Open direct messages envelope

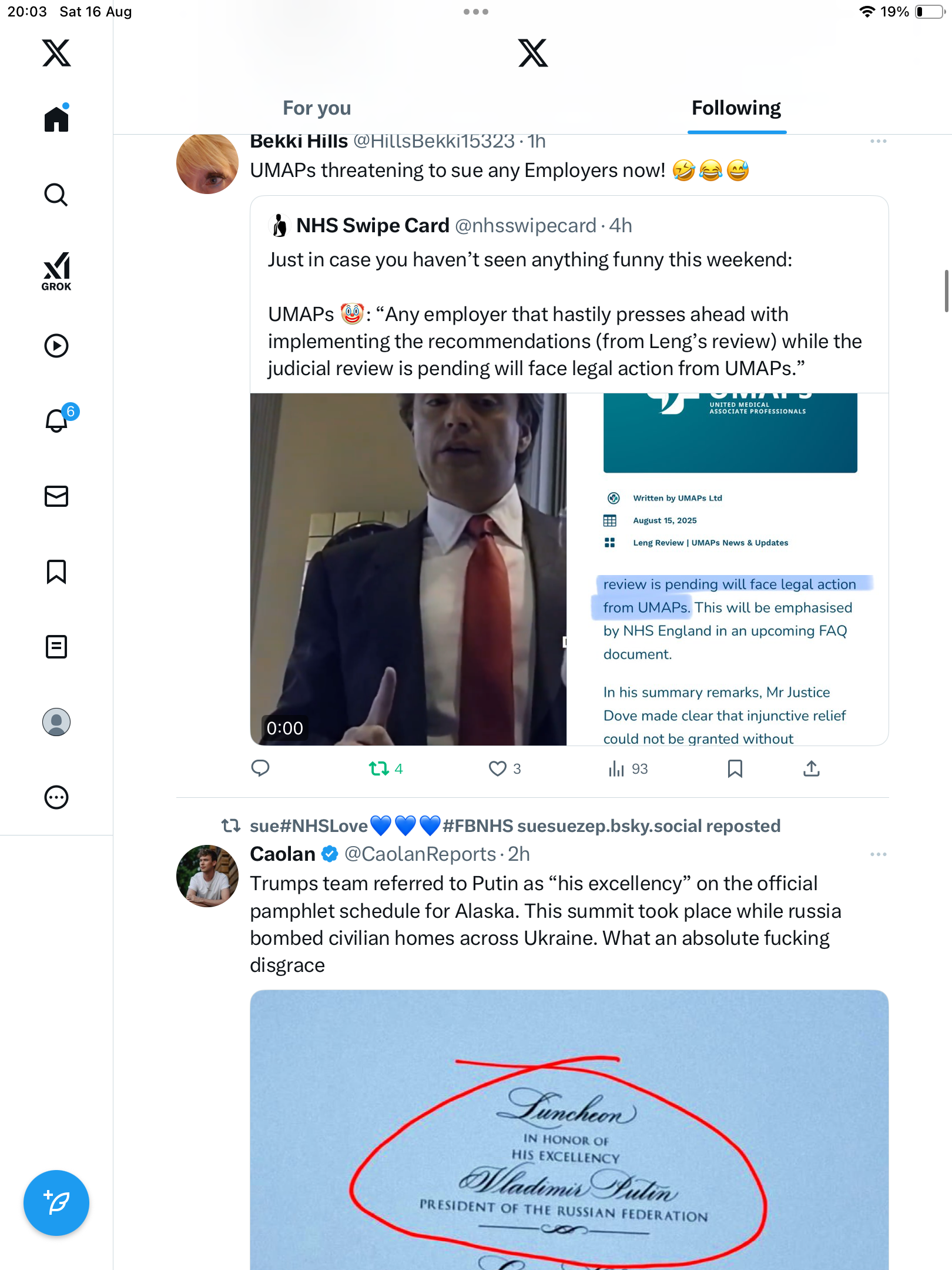(56, 496)
